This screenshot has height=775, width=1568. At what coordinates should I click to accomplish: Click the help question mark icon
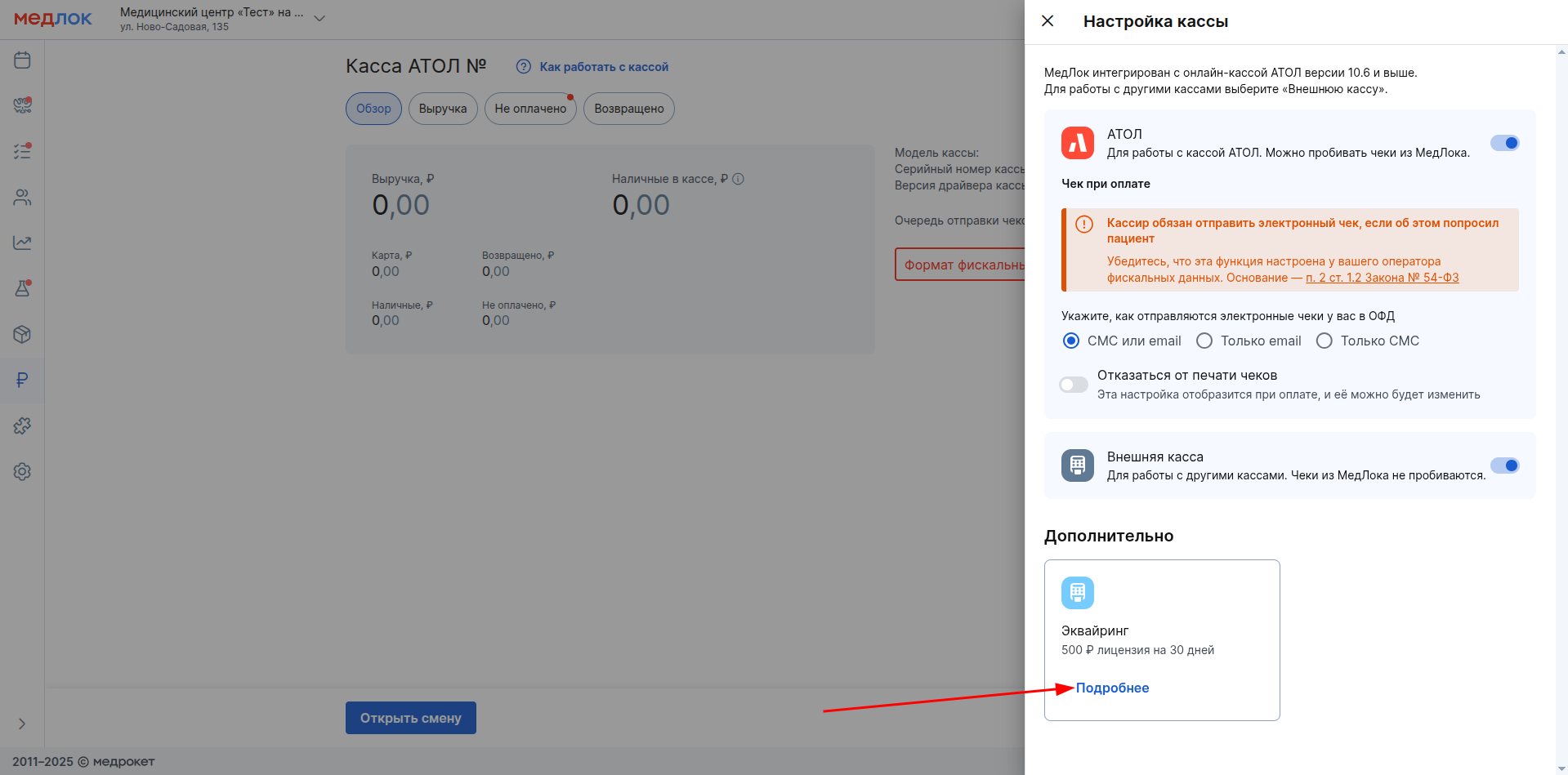524,67
